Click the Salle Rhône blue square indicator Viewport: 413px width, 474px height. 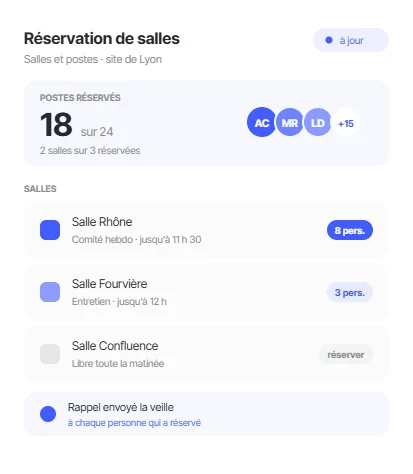tap(50, 230)
